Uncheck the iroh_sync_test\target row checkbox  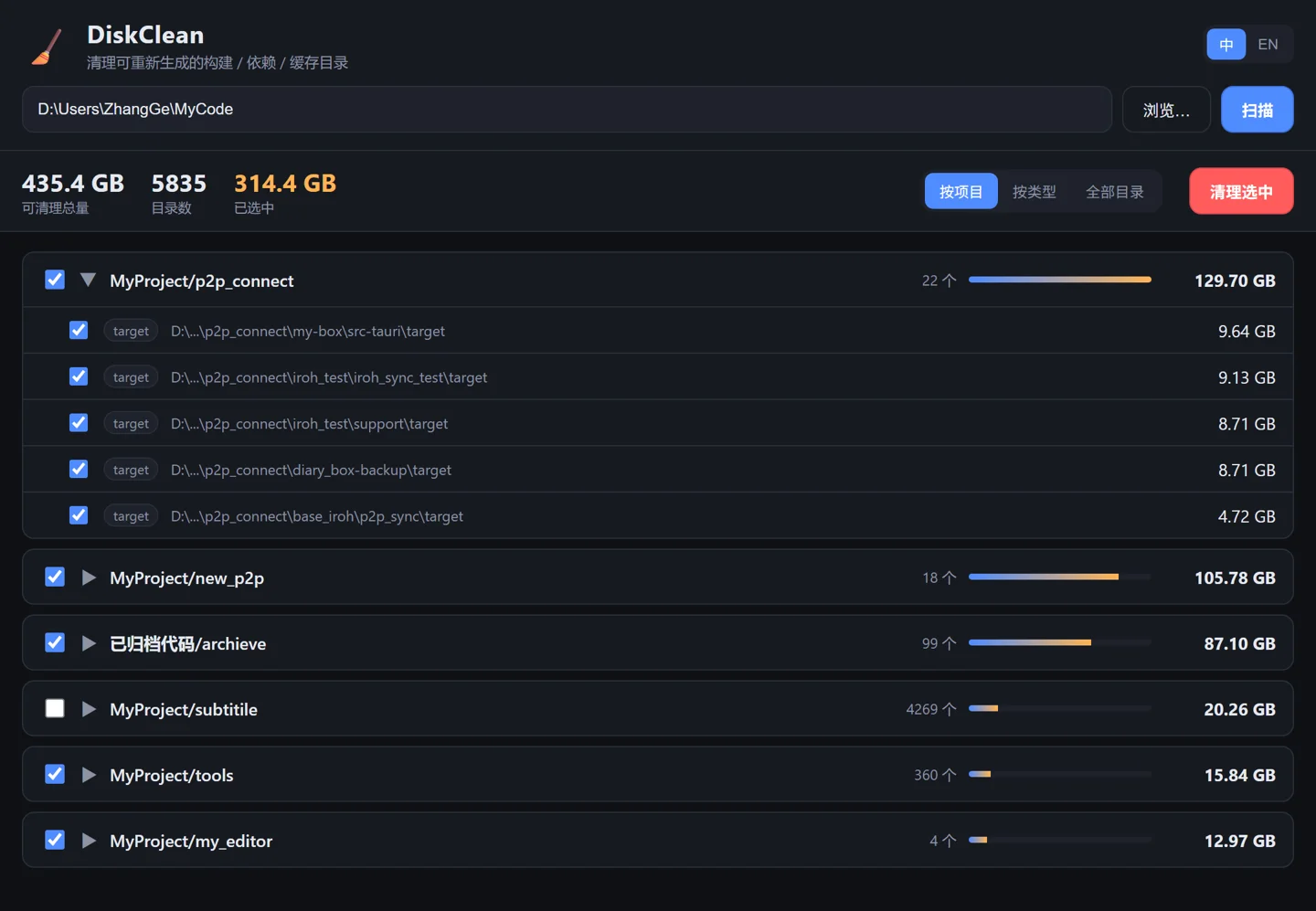click(79, 376)
